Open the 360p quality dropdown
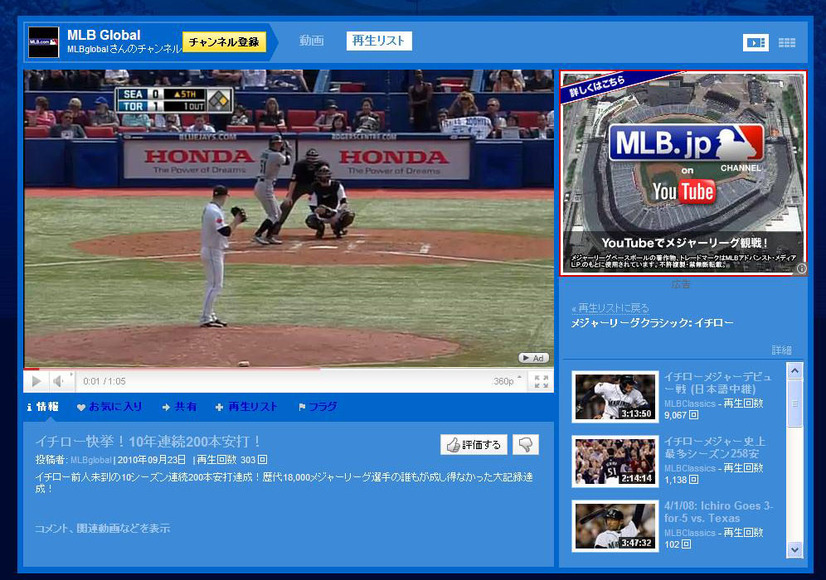The height and width of the screenshot is (580, 826). [x=507, y=381]
